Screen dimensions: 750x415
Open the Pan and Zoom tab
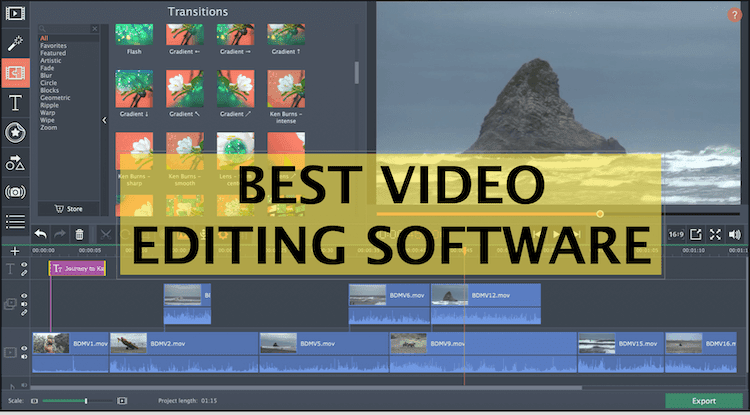(x=15, y=192)
